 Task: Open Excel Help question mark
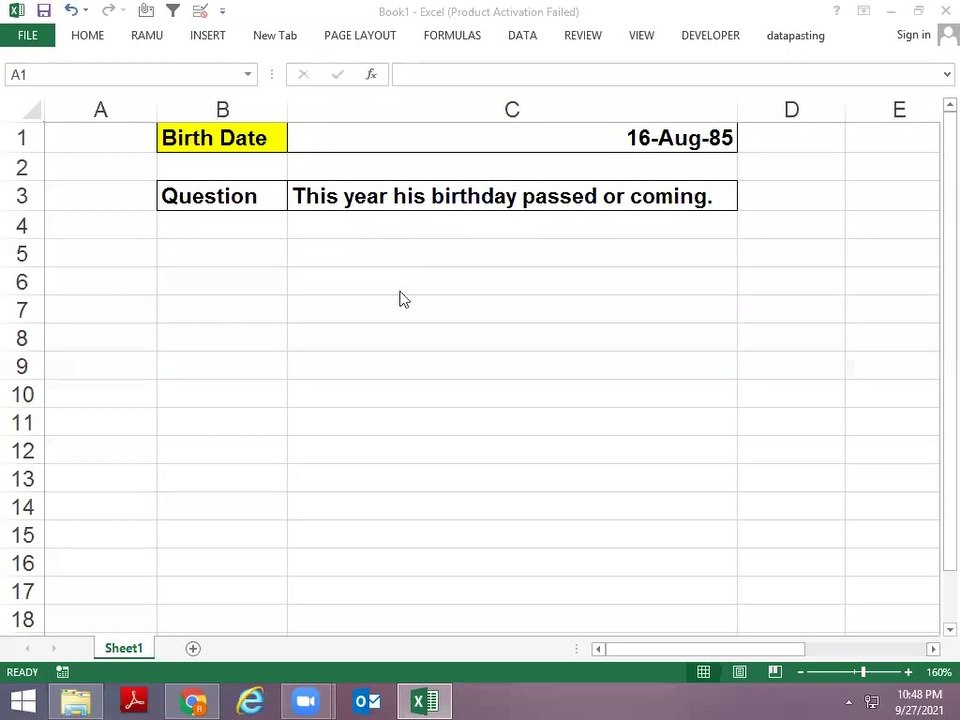tap(836, 10)
